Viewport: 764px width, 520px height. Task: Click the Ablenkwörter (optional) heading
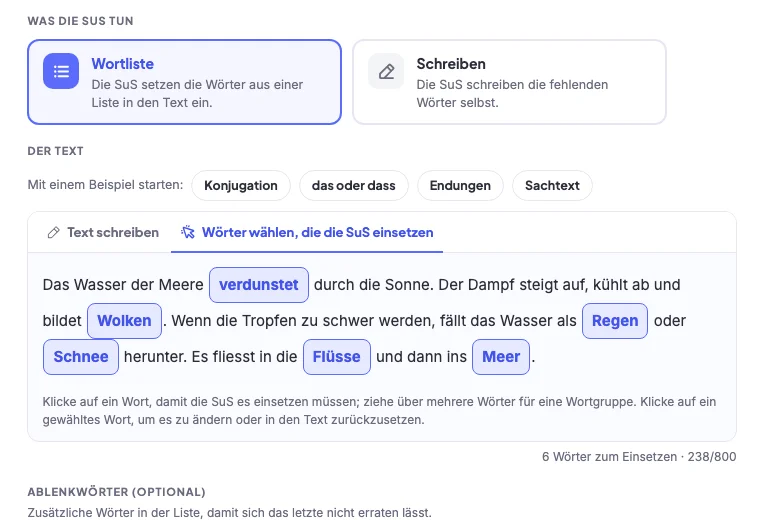(x=116, y=492)
